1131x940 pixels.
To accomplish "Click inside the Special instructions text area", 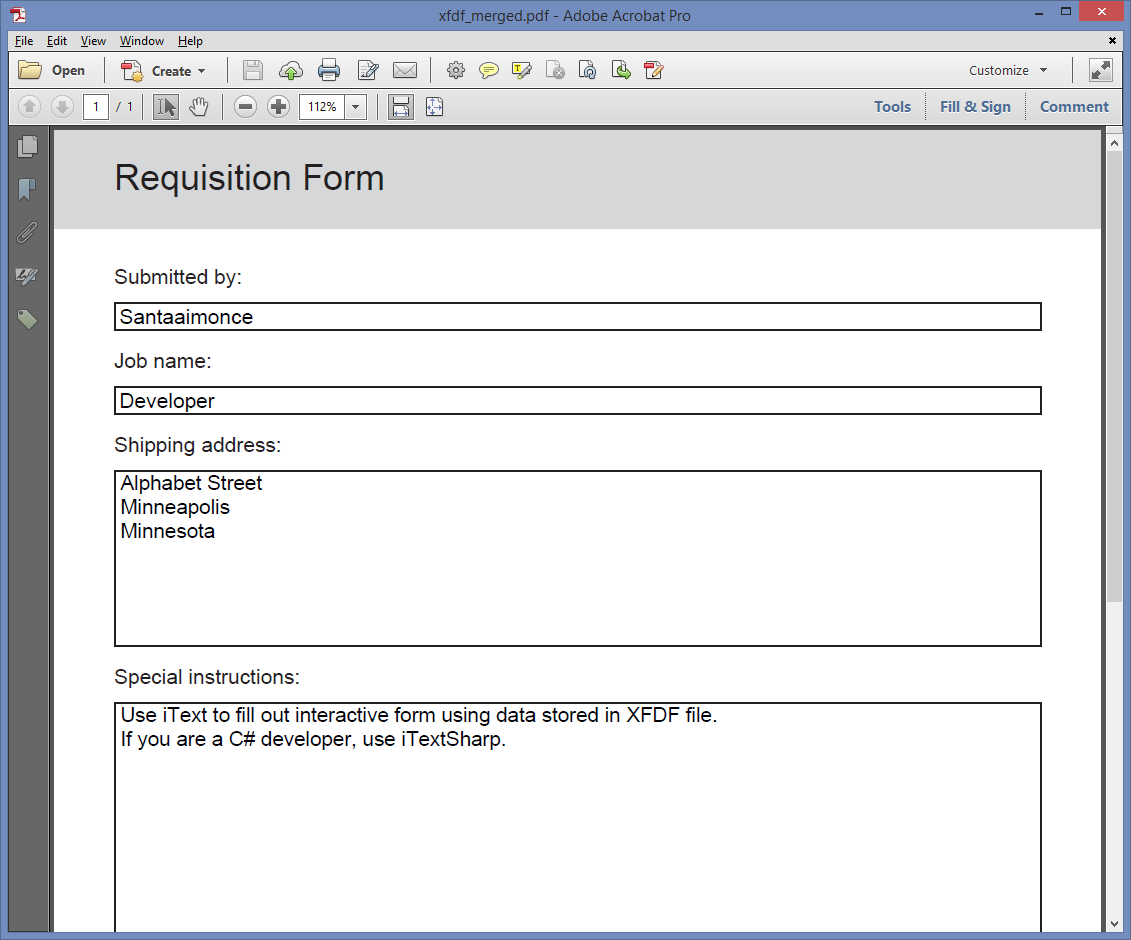I will [578, 817].
